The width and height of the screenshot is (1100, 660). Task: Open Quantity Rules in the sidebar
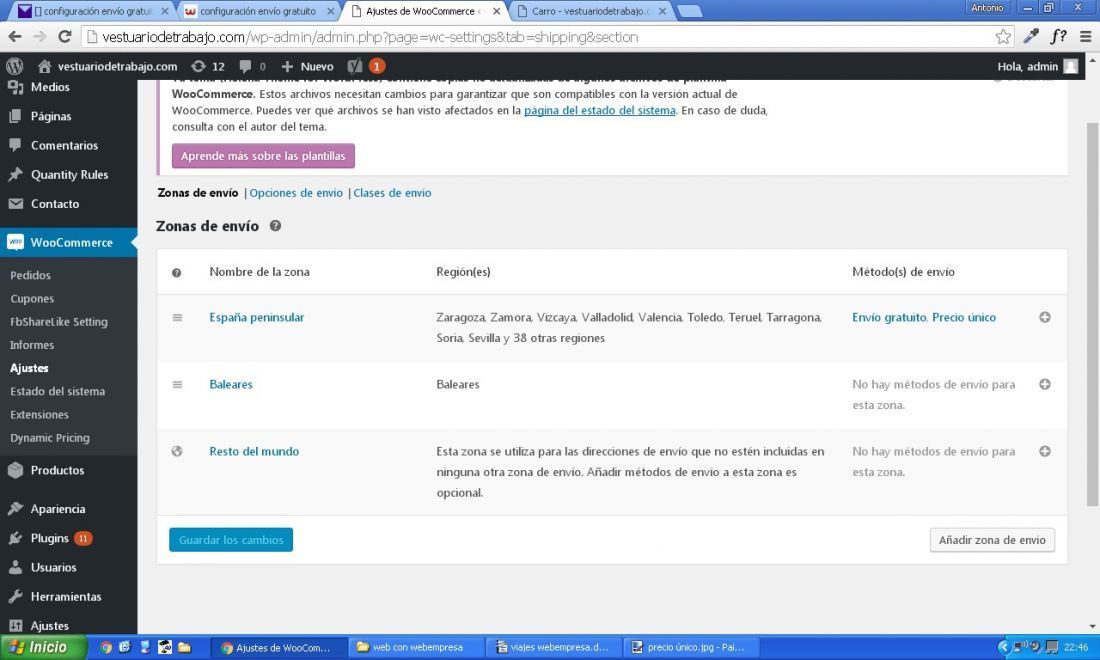69,175
